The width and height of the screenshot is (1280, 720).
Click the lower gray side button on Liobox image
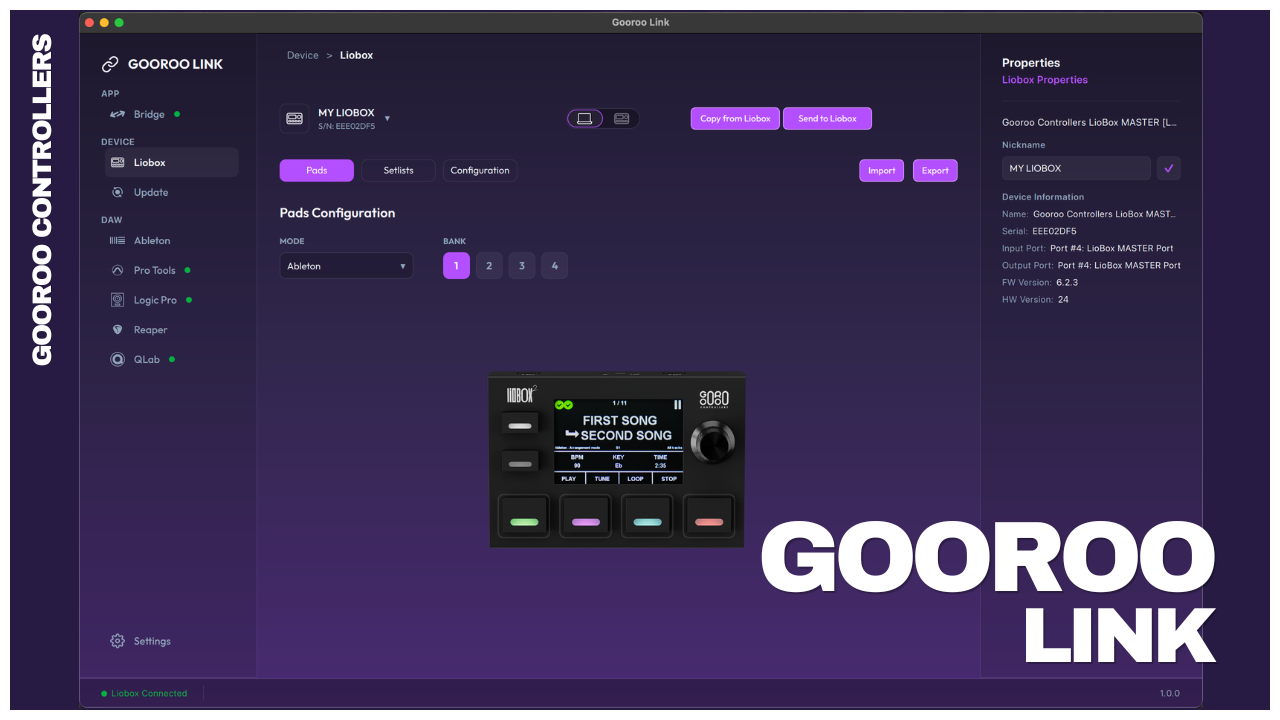point(520,464)
